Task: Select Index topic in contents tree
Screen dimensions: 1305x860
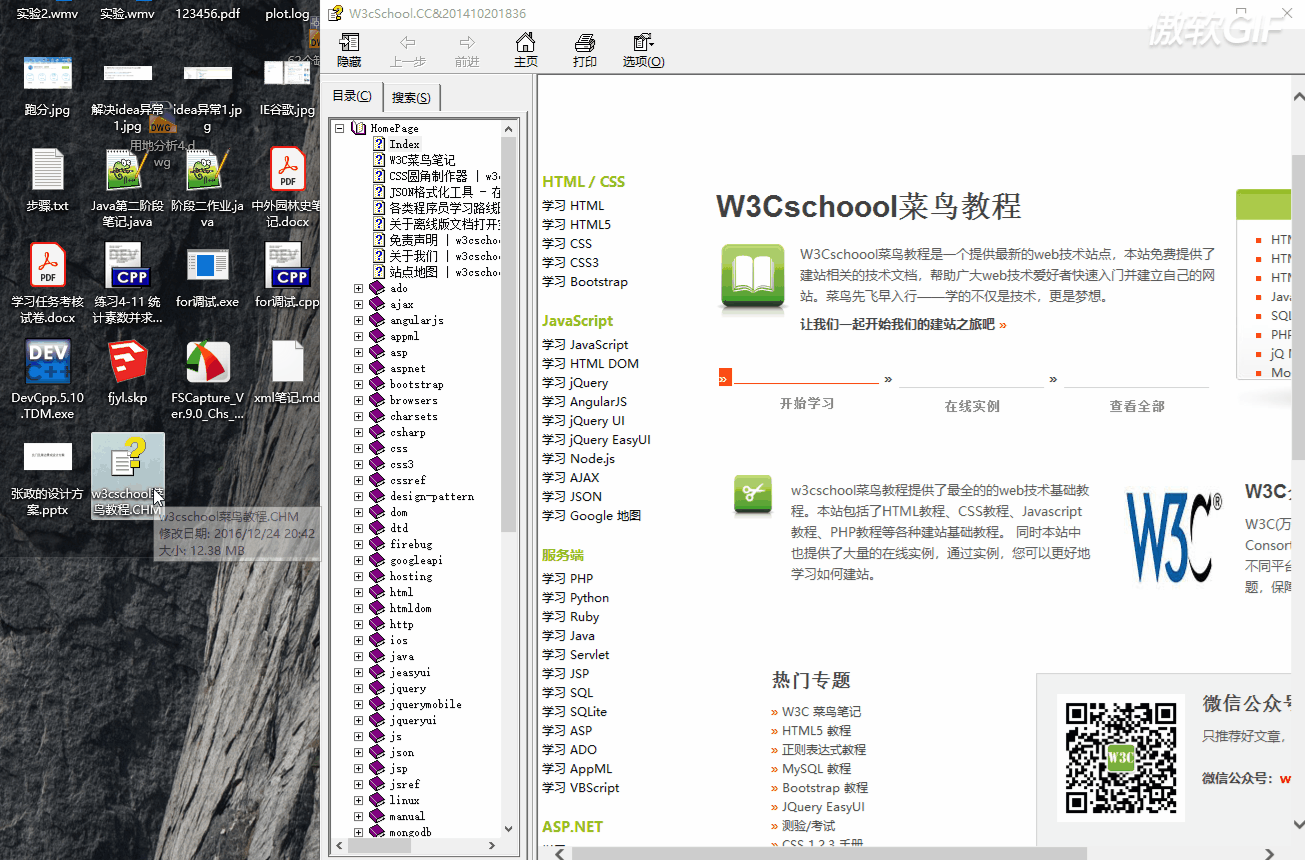Action: (404, 144)
